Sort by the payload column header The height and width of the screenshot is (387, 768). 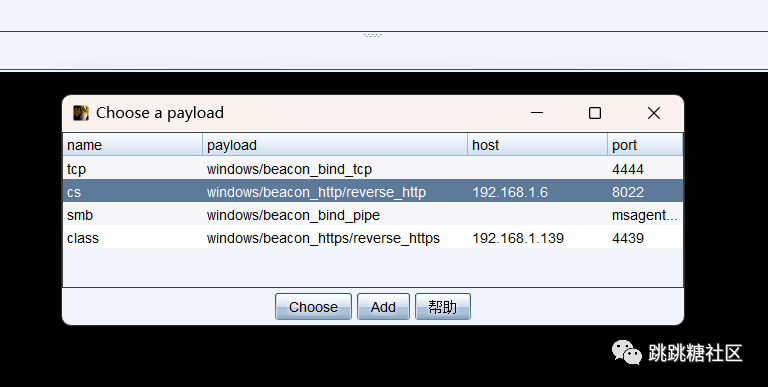[335, 145]
